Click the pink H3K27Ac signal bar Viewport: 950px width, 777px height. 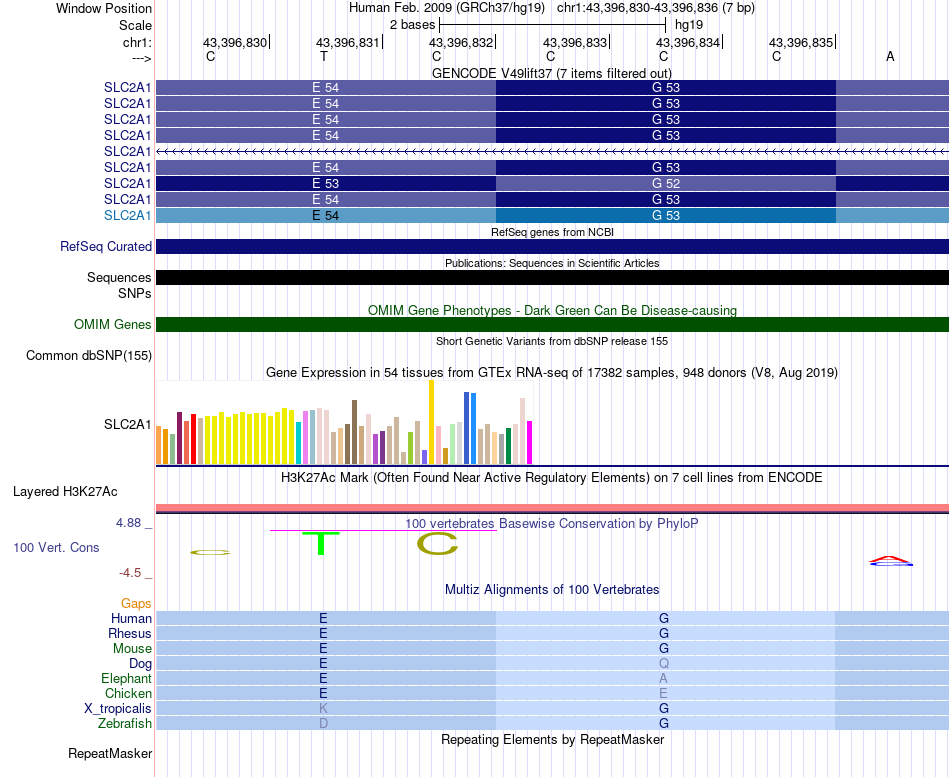552,508
